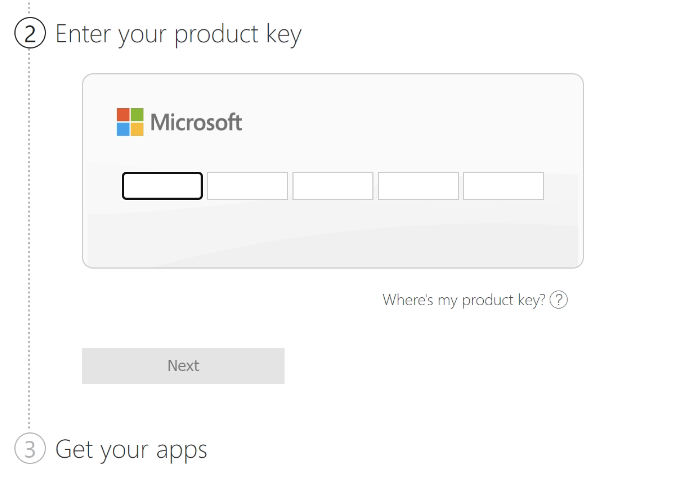Click the question mark help icon
Image resolution: width=693 pixels, height=503 pixels.
pos(559,300)
